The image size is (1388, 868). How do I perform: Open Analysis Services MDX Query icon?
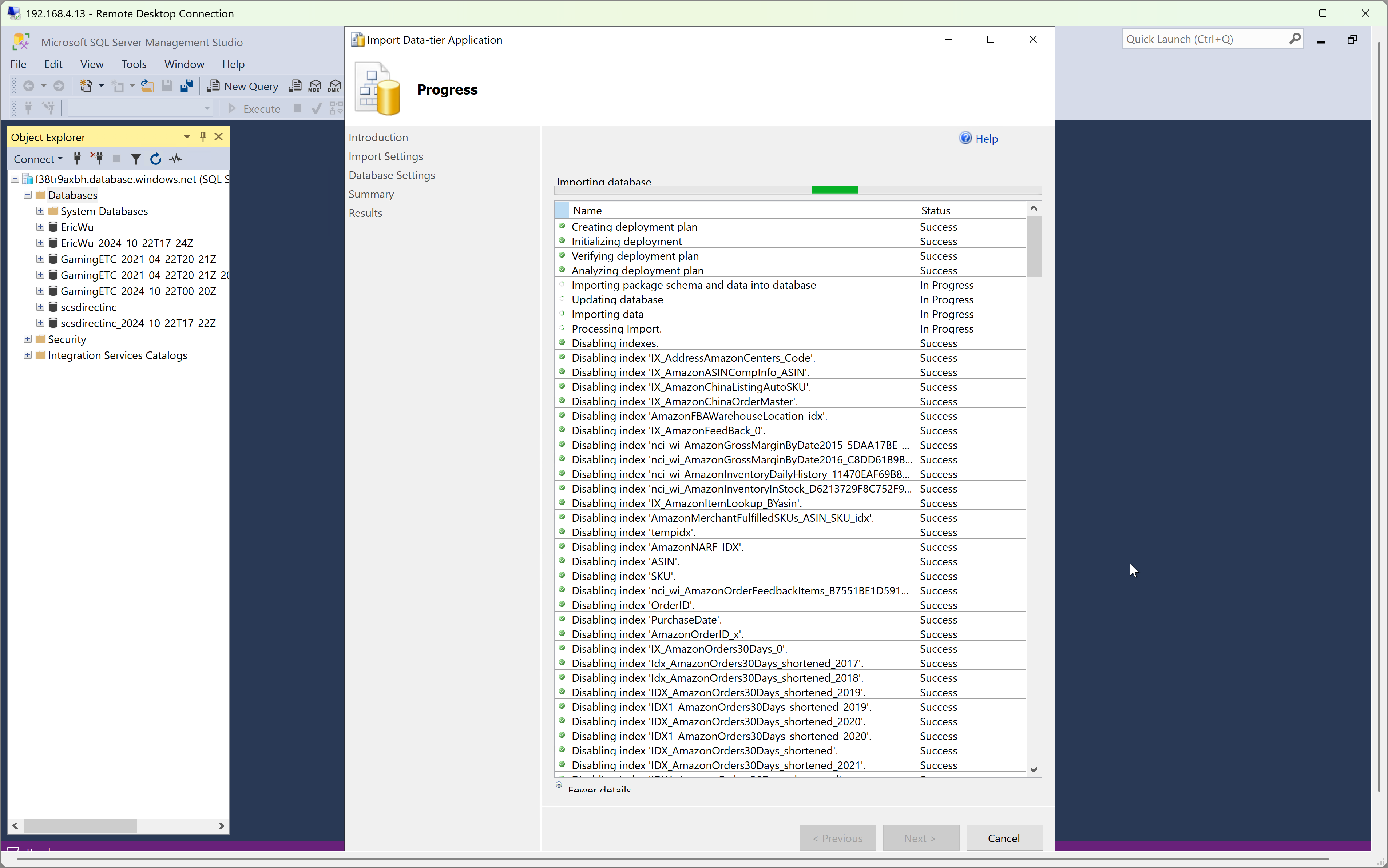315,86
